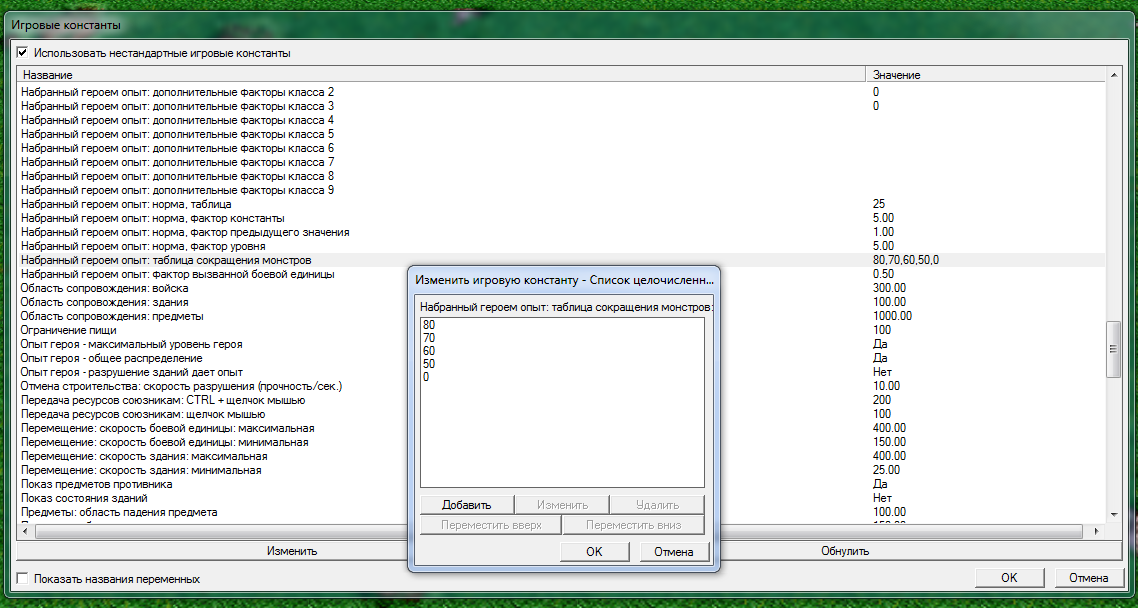1138x608 pixels.
Task: Select row 'дополнительные факторы класса 5'
Action: coord(561,134)
